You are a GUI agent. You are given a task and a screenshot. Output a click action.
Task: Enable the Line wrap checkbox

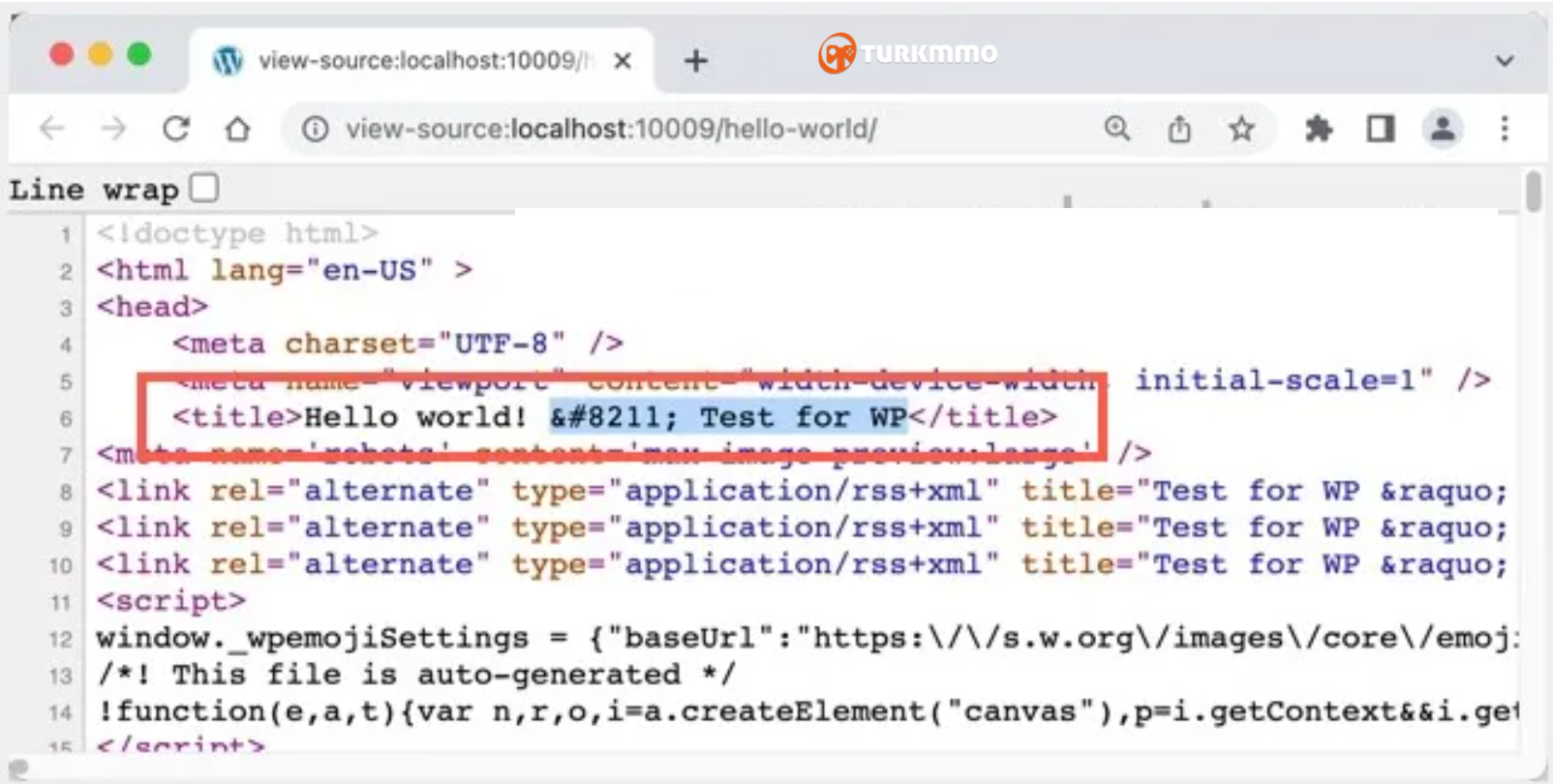click(x=204, y=188)
